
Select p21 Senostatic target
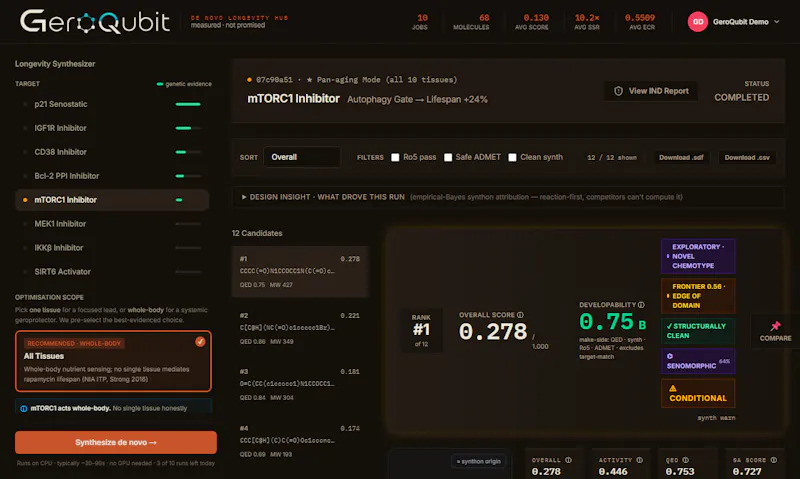[x=112, y=104]
